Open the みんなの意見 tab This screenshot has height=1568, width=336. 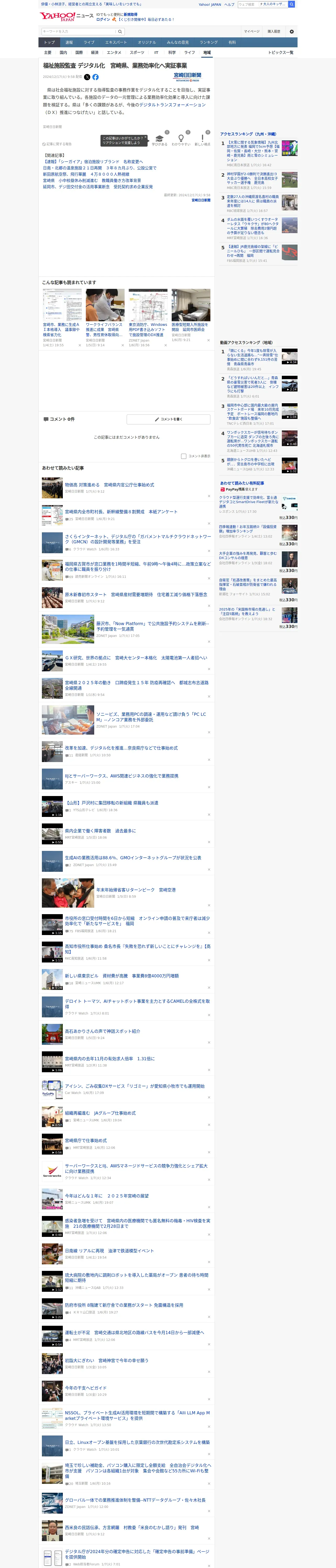(178, 43)
